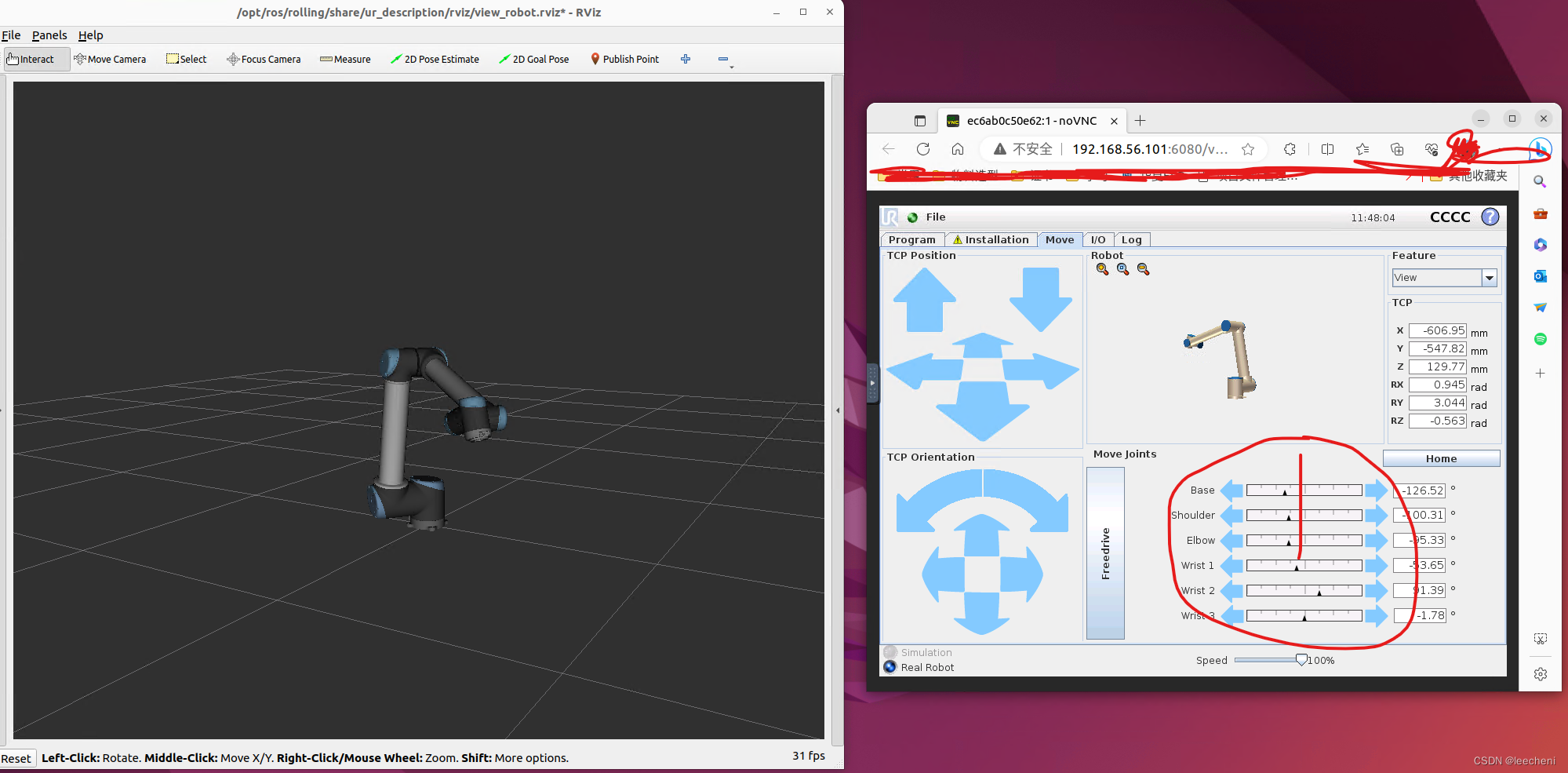
Task: Click the blue minus remove-tool icon
Action: click(723, 59)
